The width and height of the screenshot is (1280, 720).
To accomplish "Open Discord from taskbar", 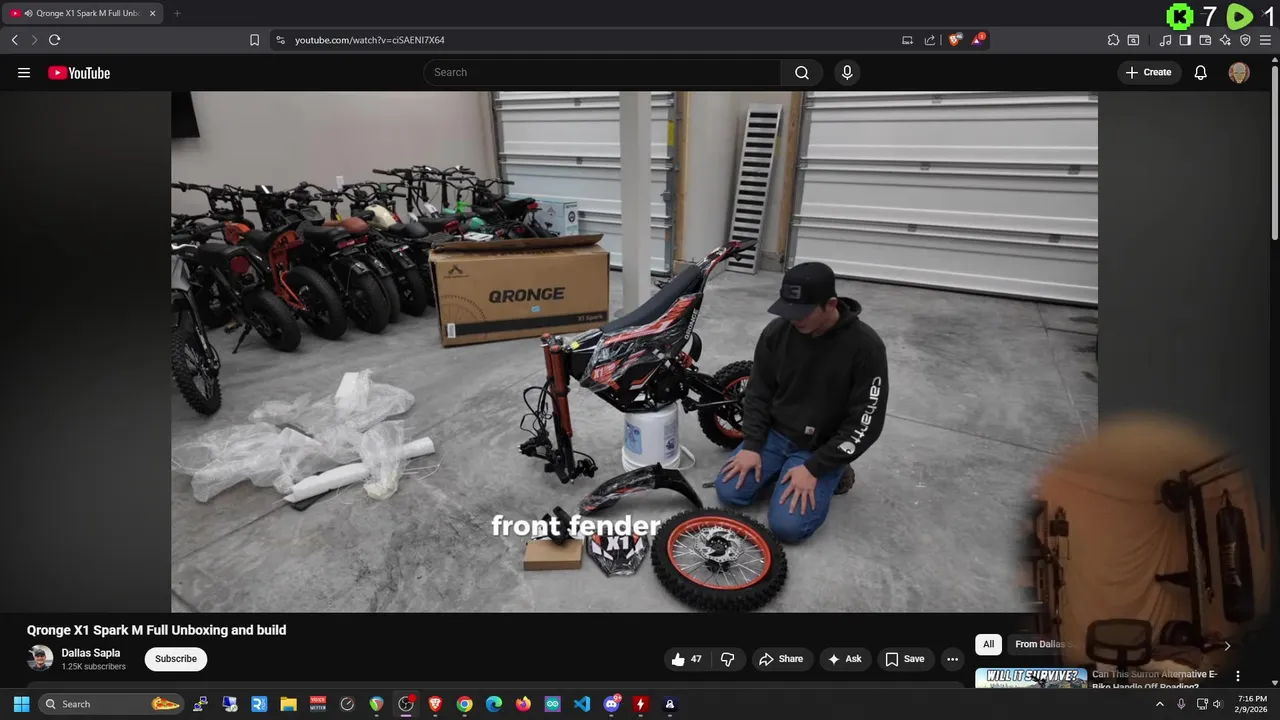I will tap(611, 704).
